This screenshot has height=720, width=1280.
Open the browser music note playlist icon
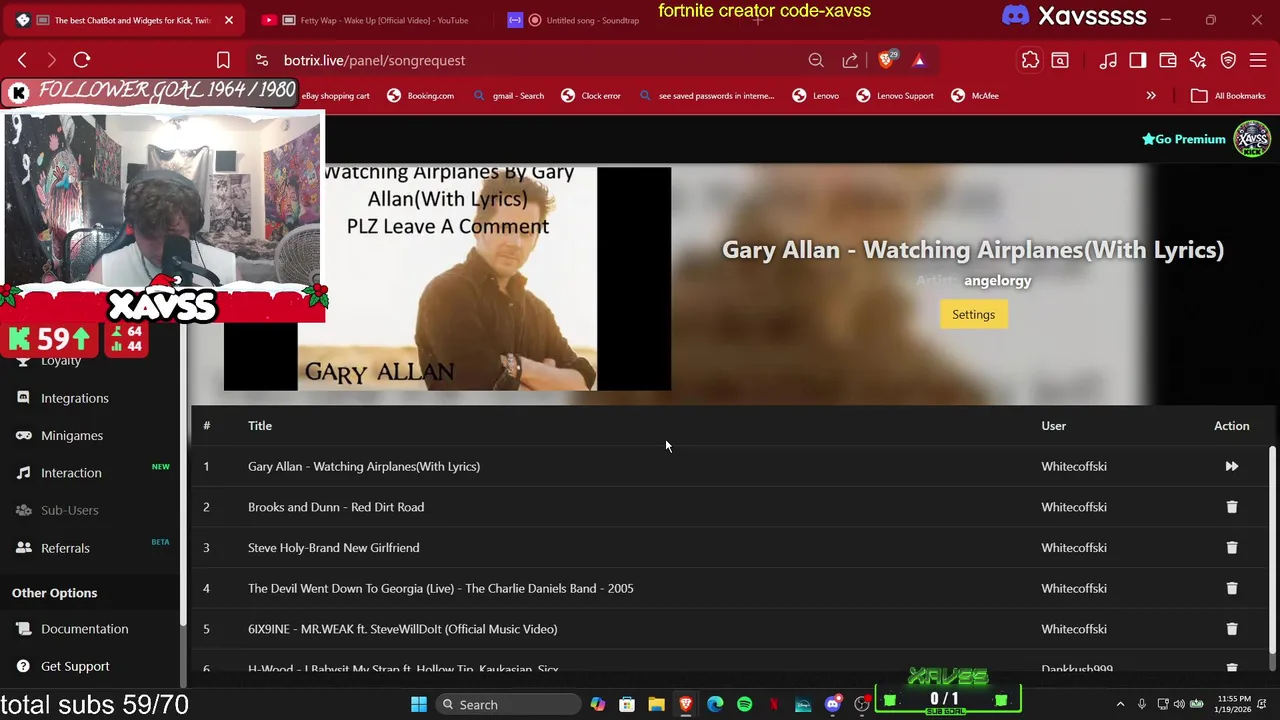click(x=1108, y=60)
